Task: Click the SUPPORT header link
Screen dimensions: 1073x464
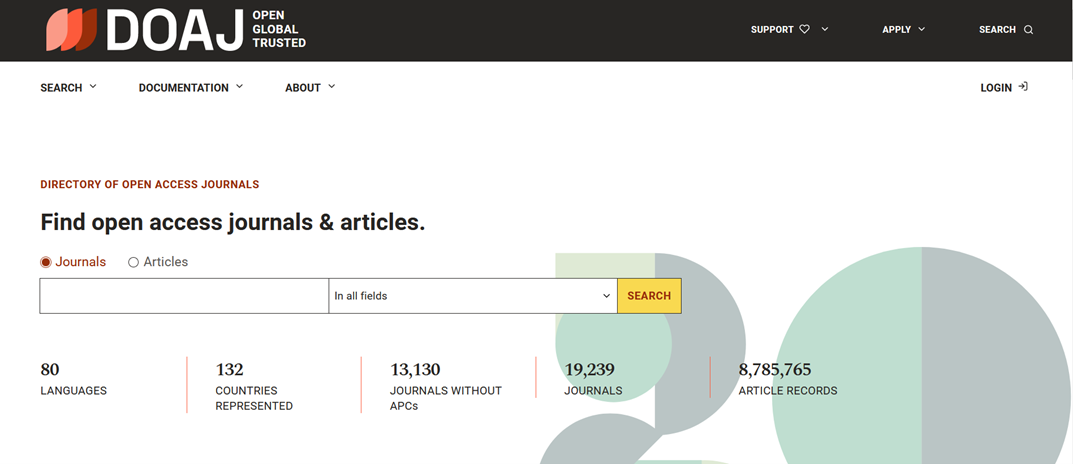Action: point(772,29)
